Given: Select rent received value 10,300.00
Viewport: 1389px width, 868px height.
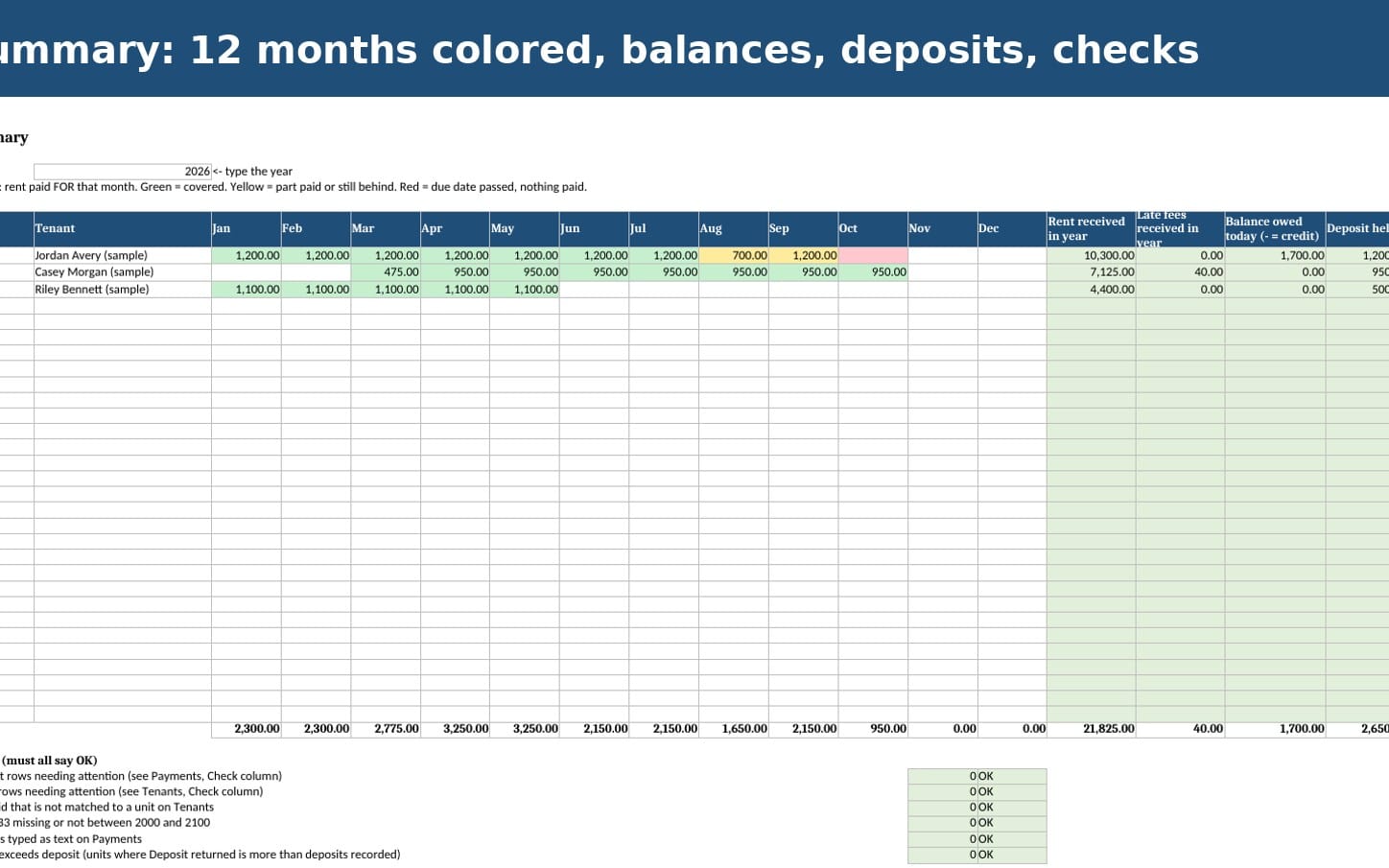Looking at the screenshot, I should click(1092, 256).
